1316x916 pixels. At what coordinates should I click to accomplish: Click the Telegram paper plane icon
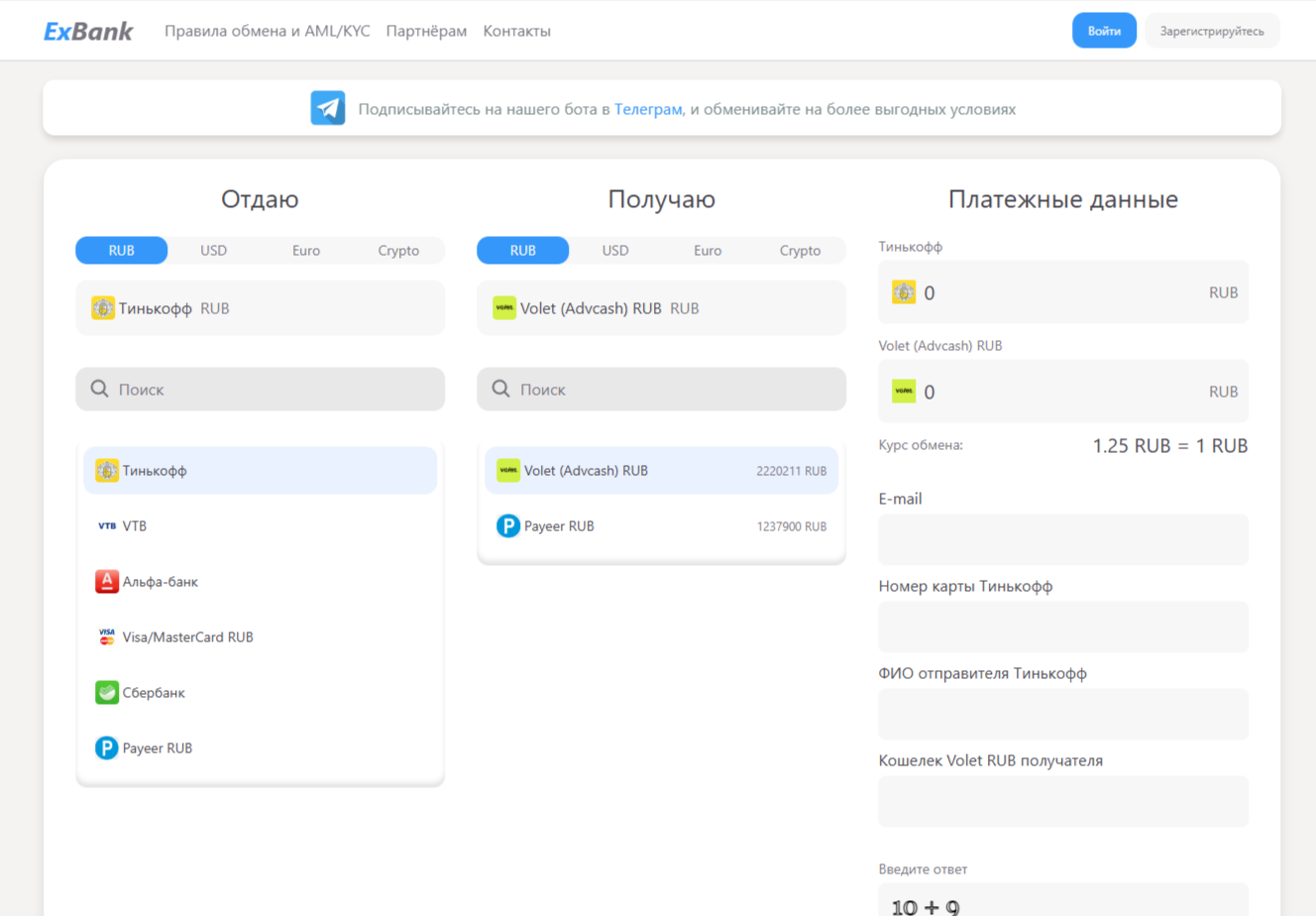pyautogui.click(x=328, y=108)
